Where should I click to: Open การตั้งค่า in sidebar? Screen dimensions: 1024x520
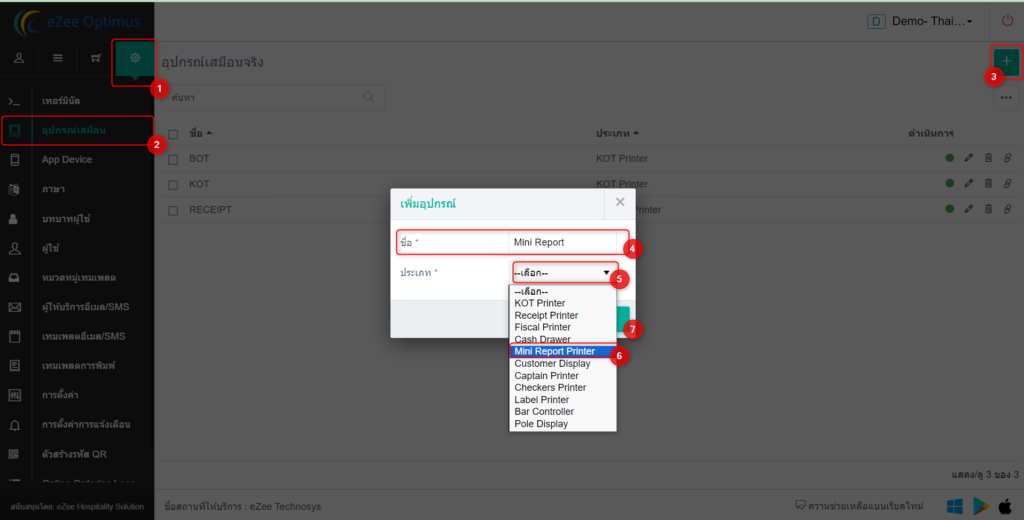tap(60, 395)
